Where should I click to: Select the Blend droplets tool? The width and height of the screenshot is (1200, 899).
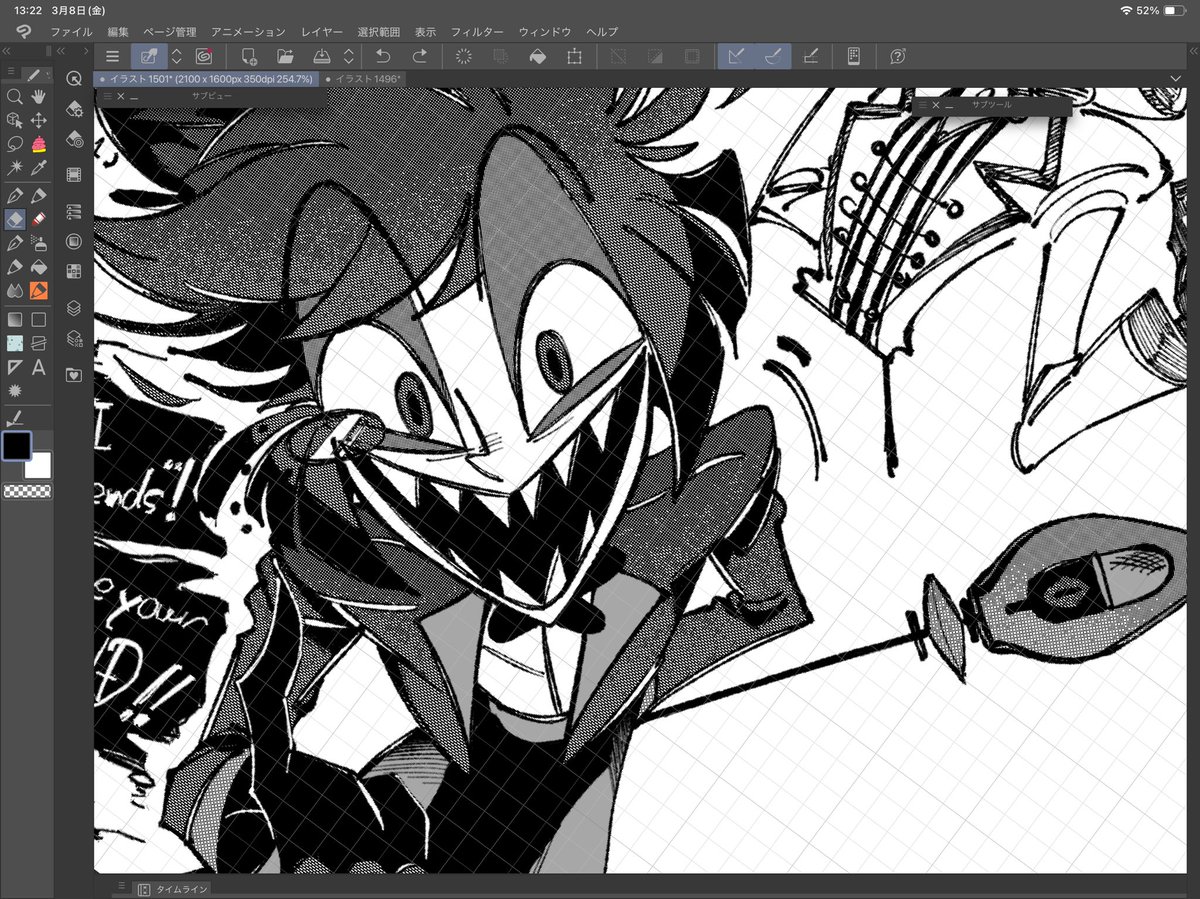click(15, 290)
